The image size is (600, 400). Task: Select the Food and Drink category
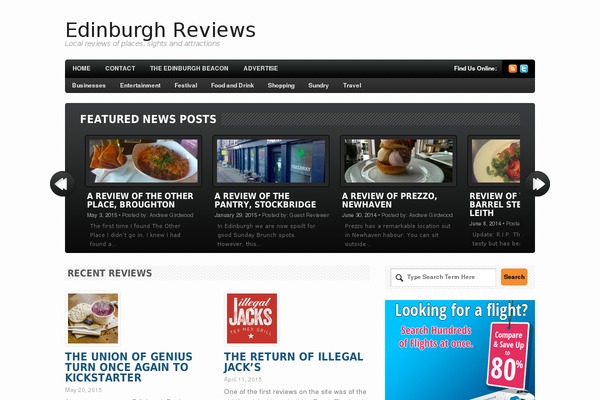coord(232,85)
